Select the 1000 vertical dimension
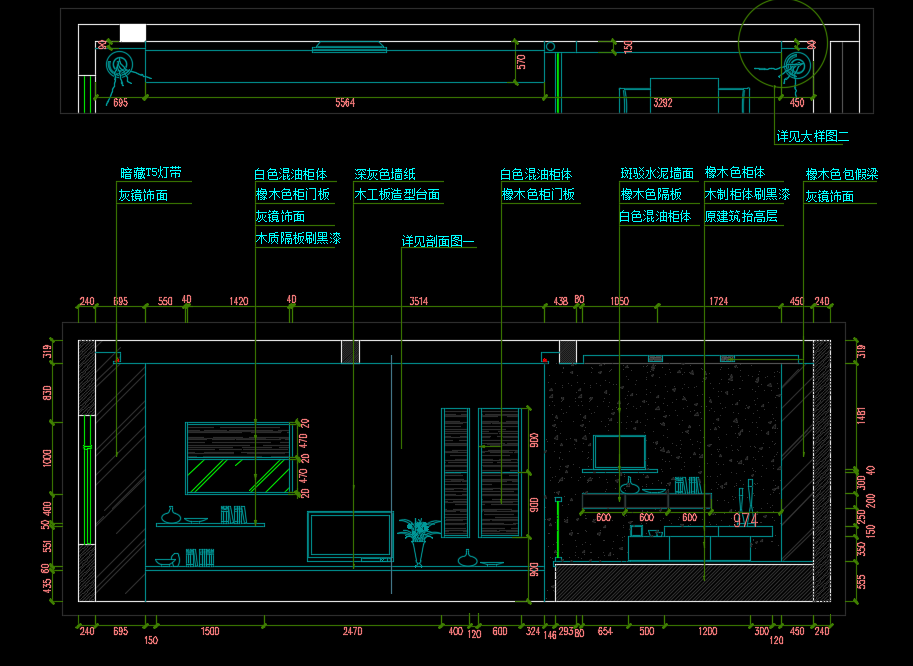Image resolution: width=913 pixels, height=666 pixels. 48,458
